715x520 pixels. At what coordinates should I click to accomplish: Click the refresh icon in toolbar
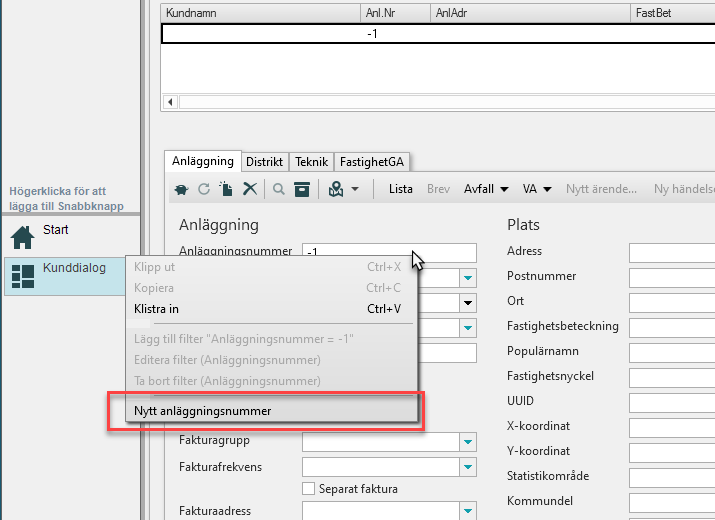(x=204, y=188)
